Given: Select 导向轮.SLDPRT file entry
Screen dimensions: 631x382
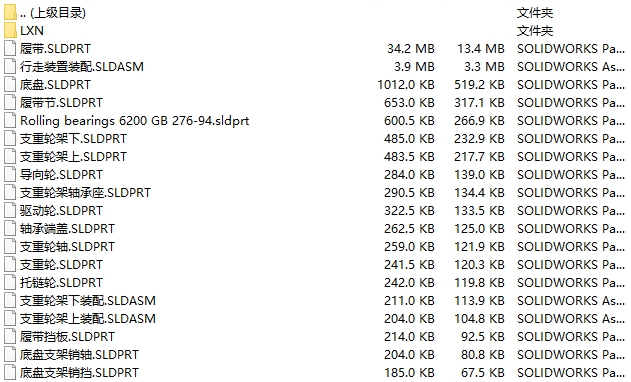Looking at the screenshot, I should tap(62, 175).
